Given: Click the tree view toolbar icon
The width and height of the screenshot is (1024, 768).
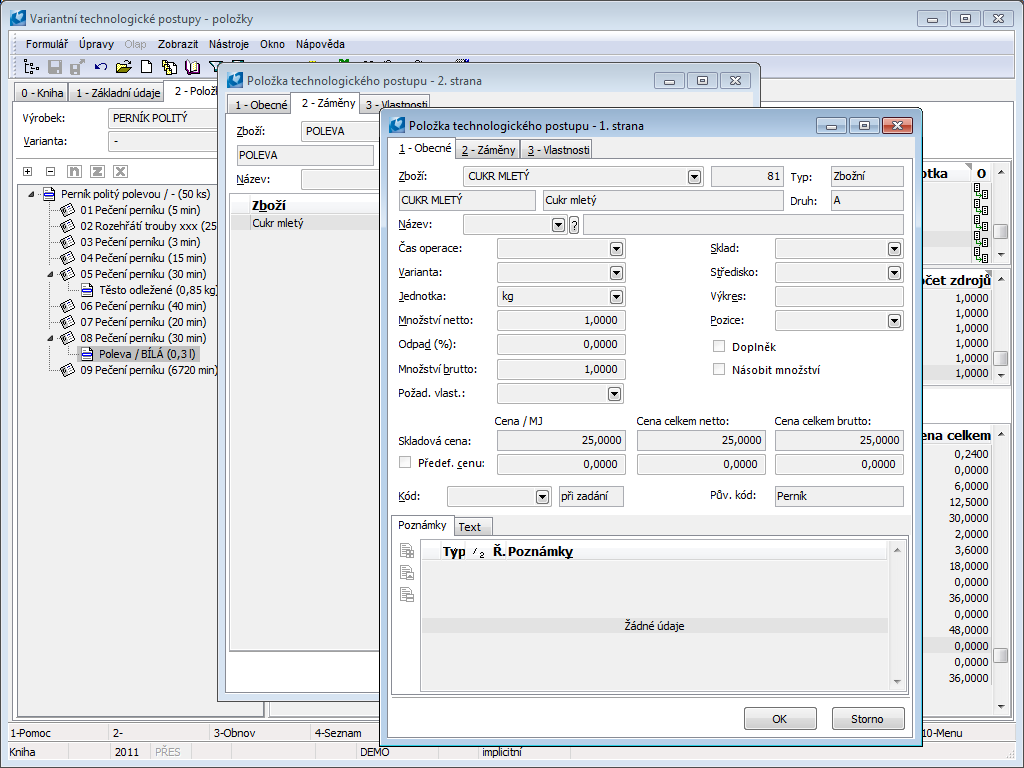Looking at the screenshot, I should [30, 67].
